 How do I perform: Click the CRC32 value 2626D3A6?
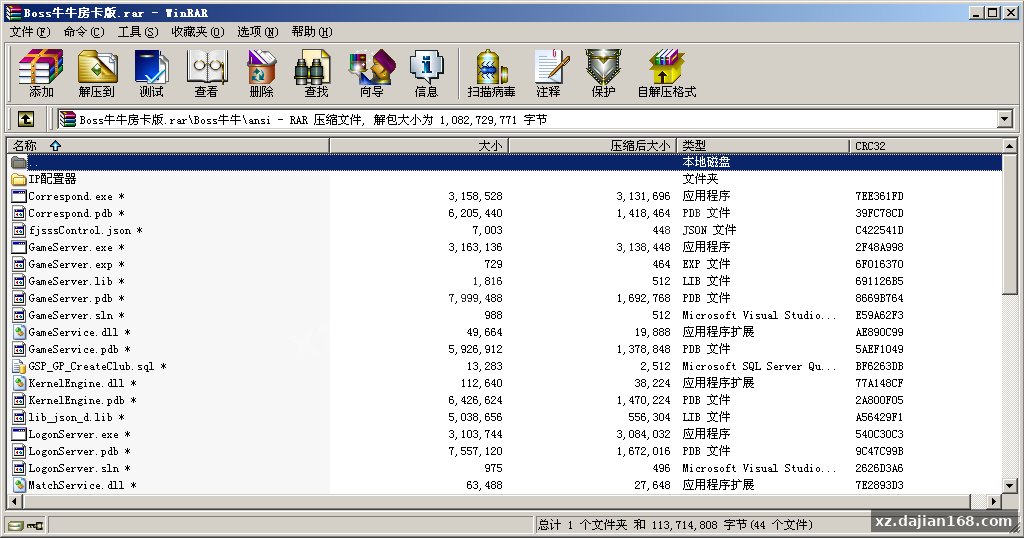(x=879, y=467)
